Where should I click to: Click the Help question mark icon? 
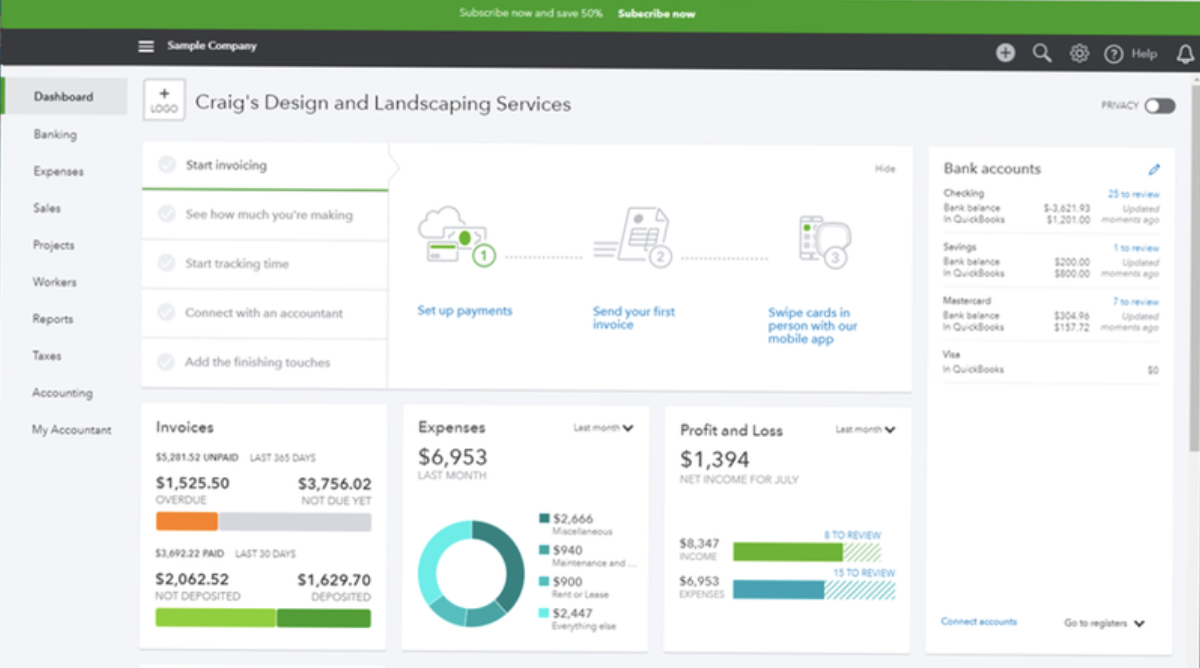point(1113,54)
